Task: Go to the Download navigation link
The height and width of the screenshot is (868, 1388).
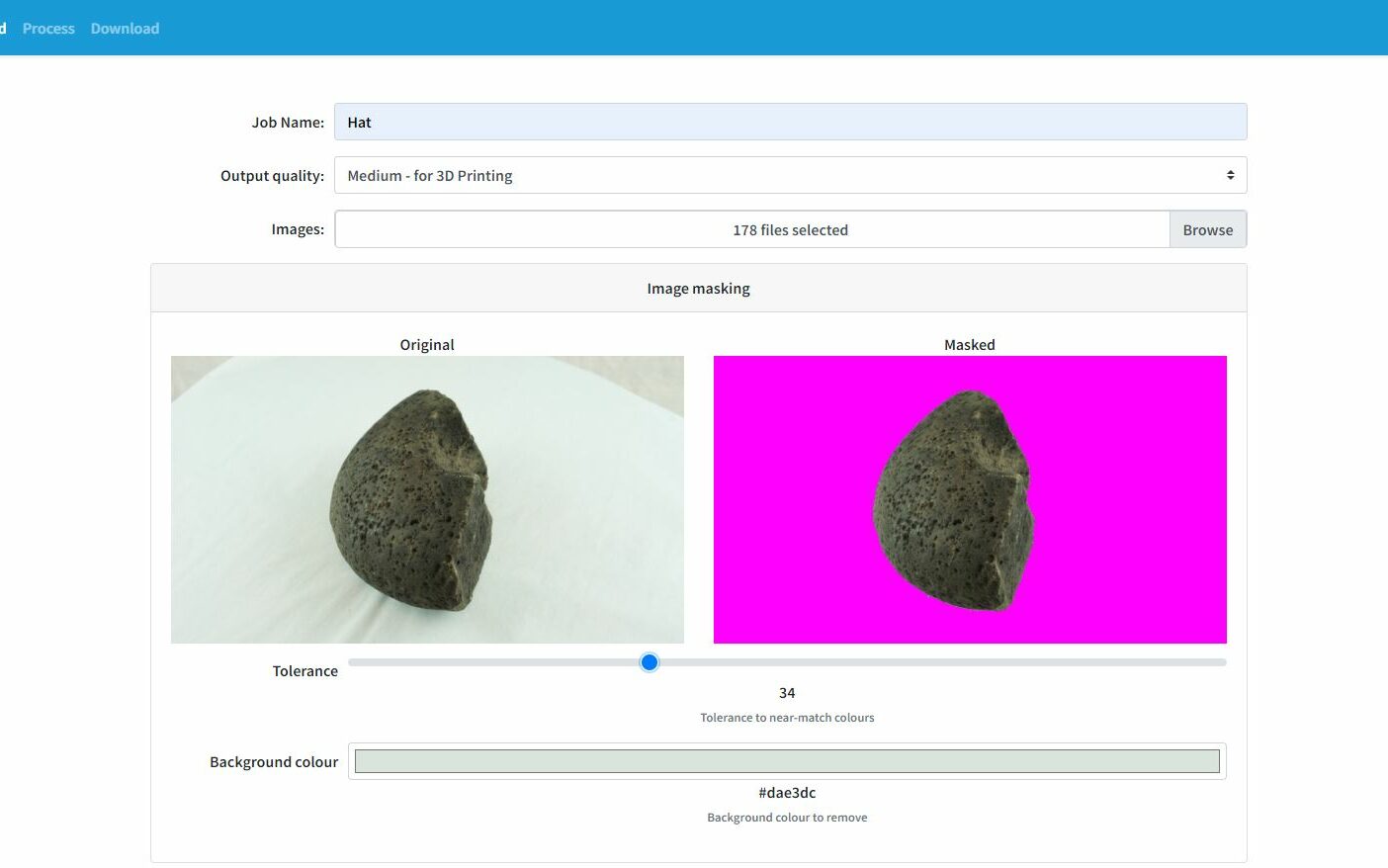Action: point(125,29)
